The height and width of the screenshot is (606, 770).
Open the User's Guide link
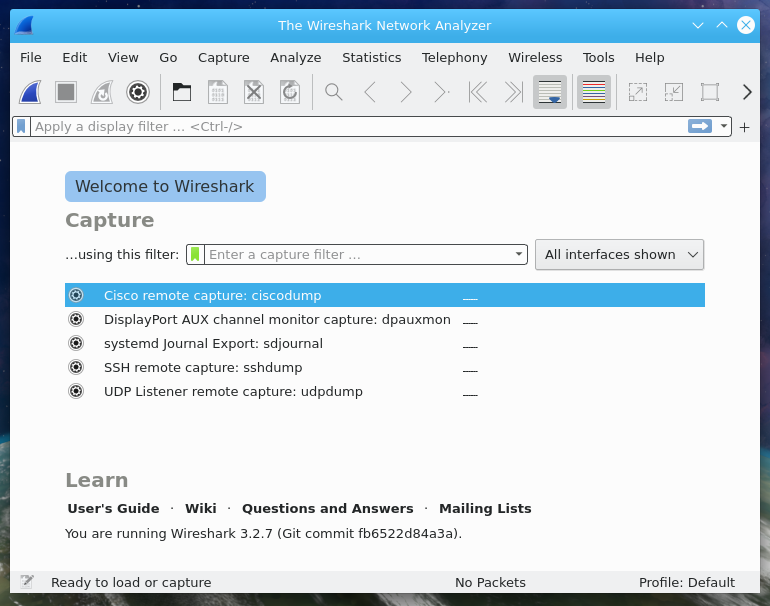click(x=113, y=508)
